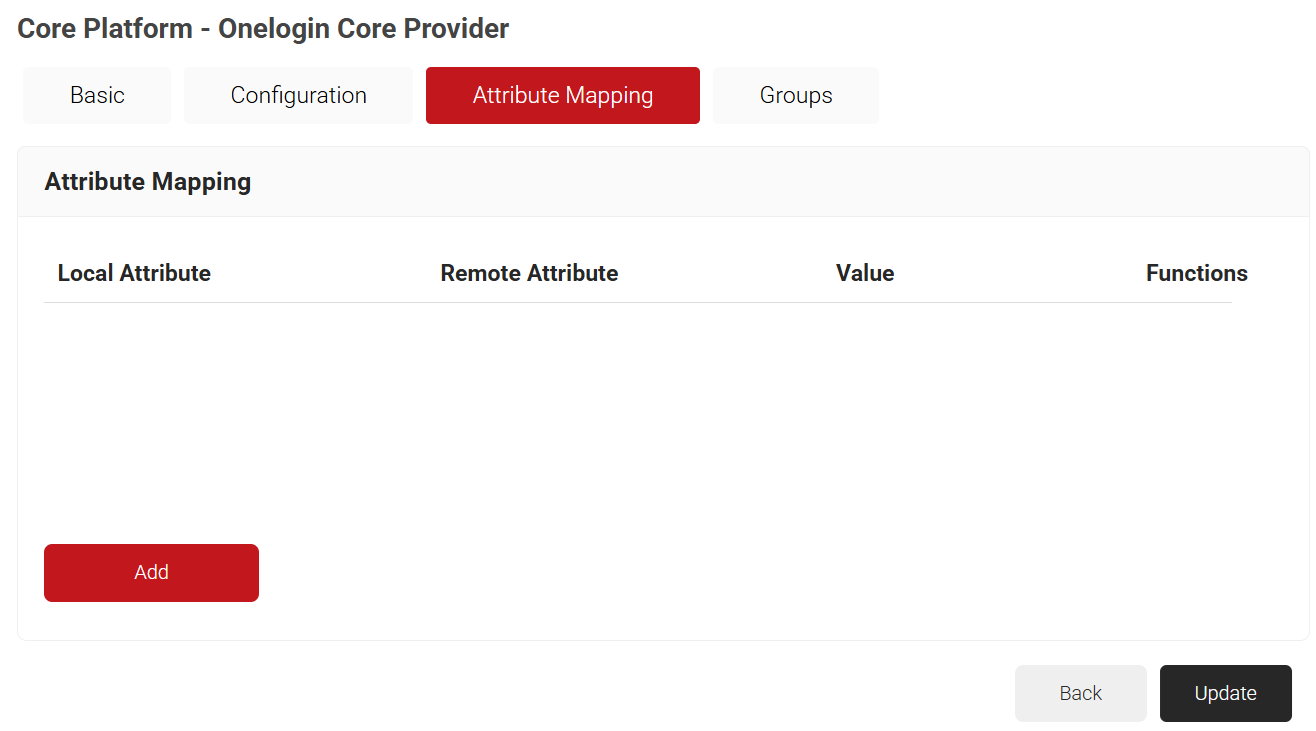The image size is (1316, 731).
Task: Click the Attribute Mapping panel heading
Action: 148,182
